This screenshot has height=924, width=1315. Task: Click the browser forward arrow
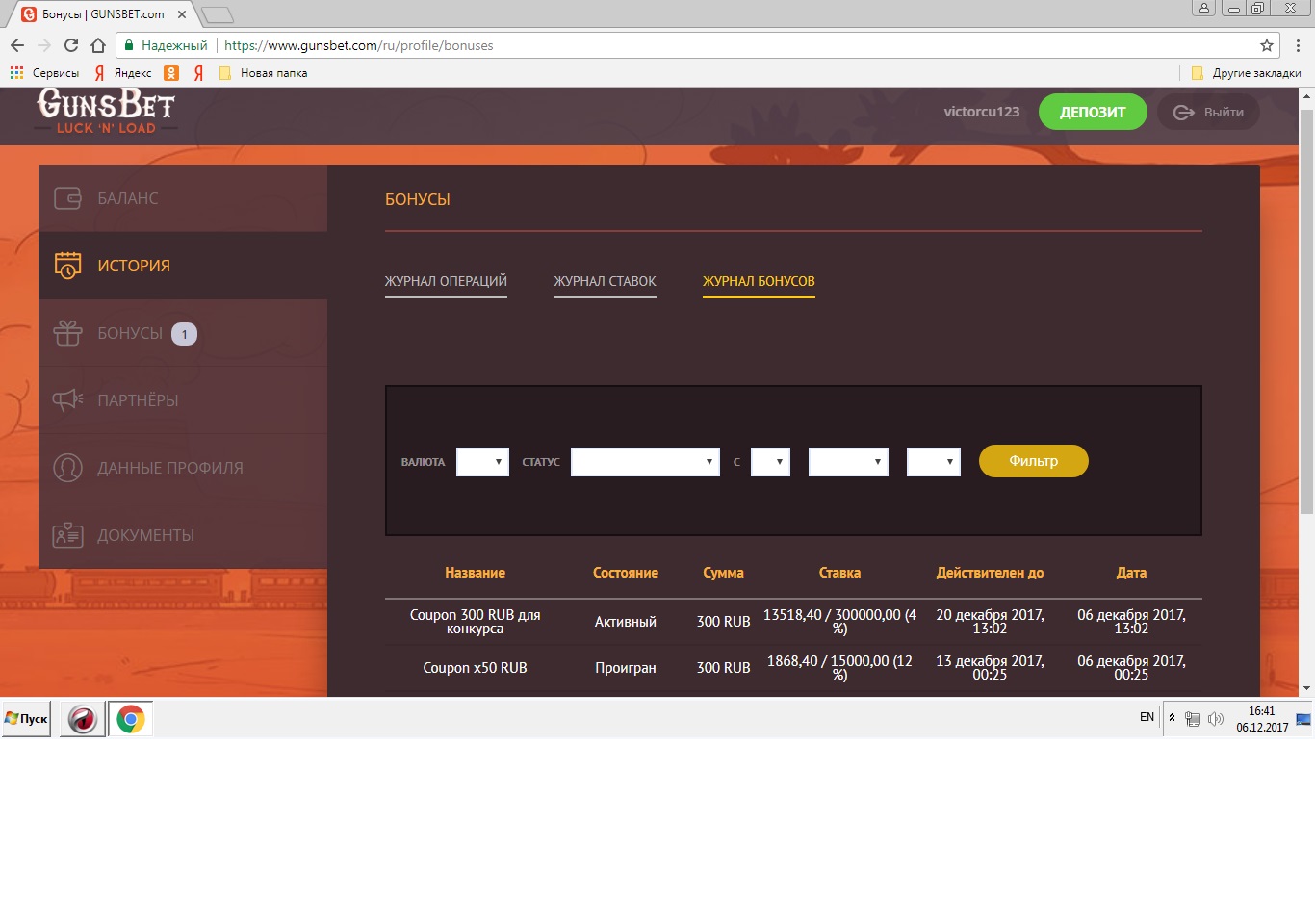coord(44,45)
